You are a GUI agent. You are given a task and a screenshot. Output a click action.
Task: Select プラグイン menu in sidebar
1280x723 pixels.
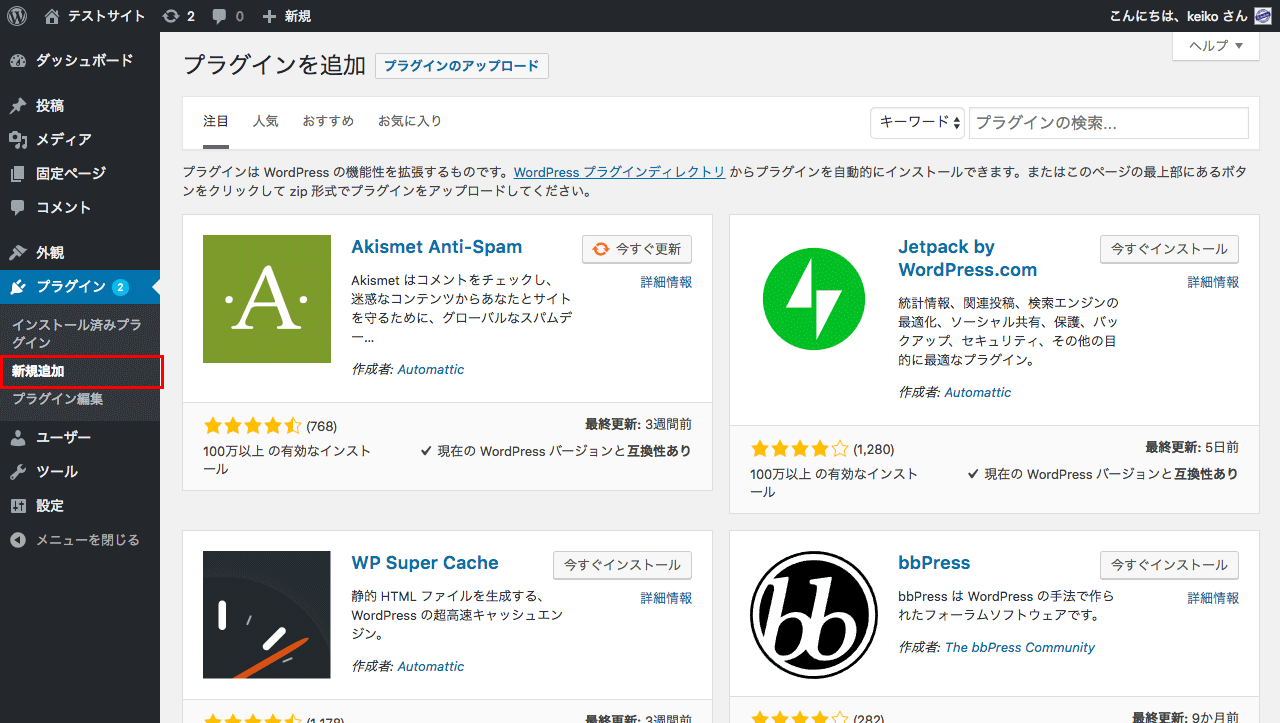pyautogui.click(x=80, y=286)
